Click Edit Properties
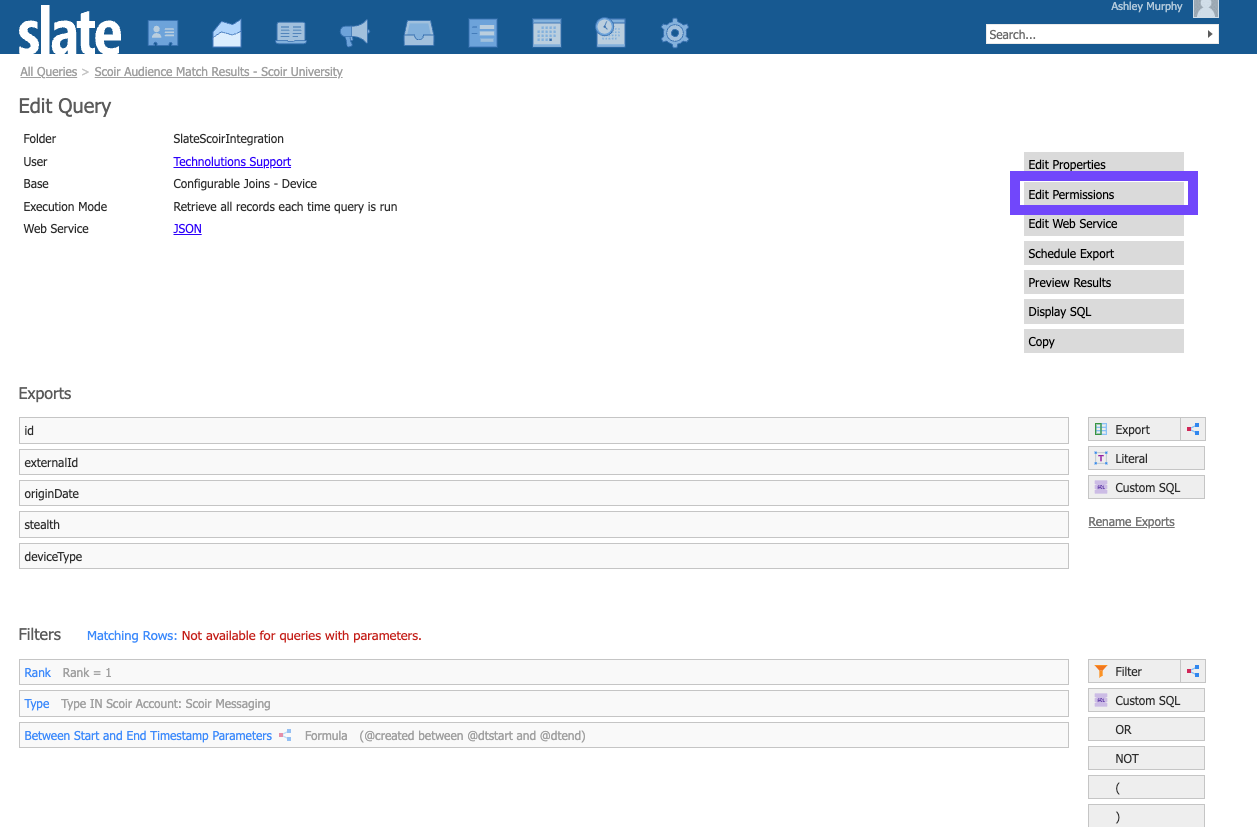Screen dimensions: 1257x827 click(1103, 164)
